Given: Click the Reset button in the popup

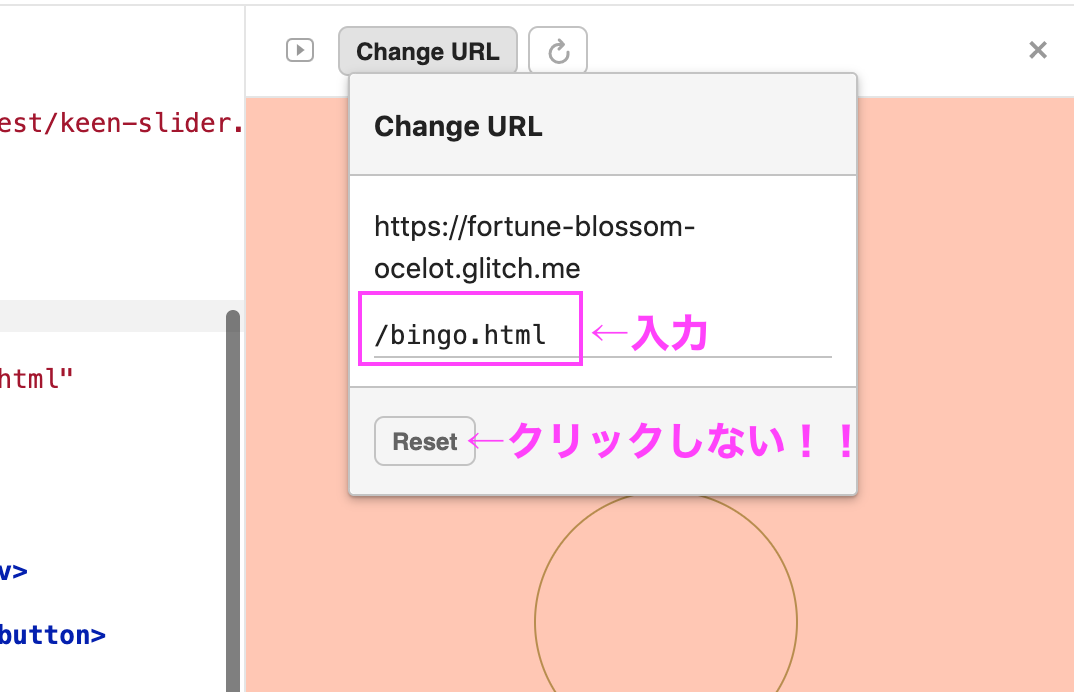Looking at the screenshot, I should (424, 442).
